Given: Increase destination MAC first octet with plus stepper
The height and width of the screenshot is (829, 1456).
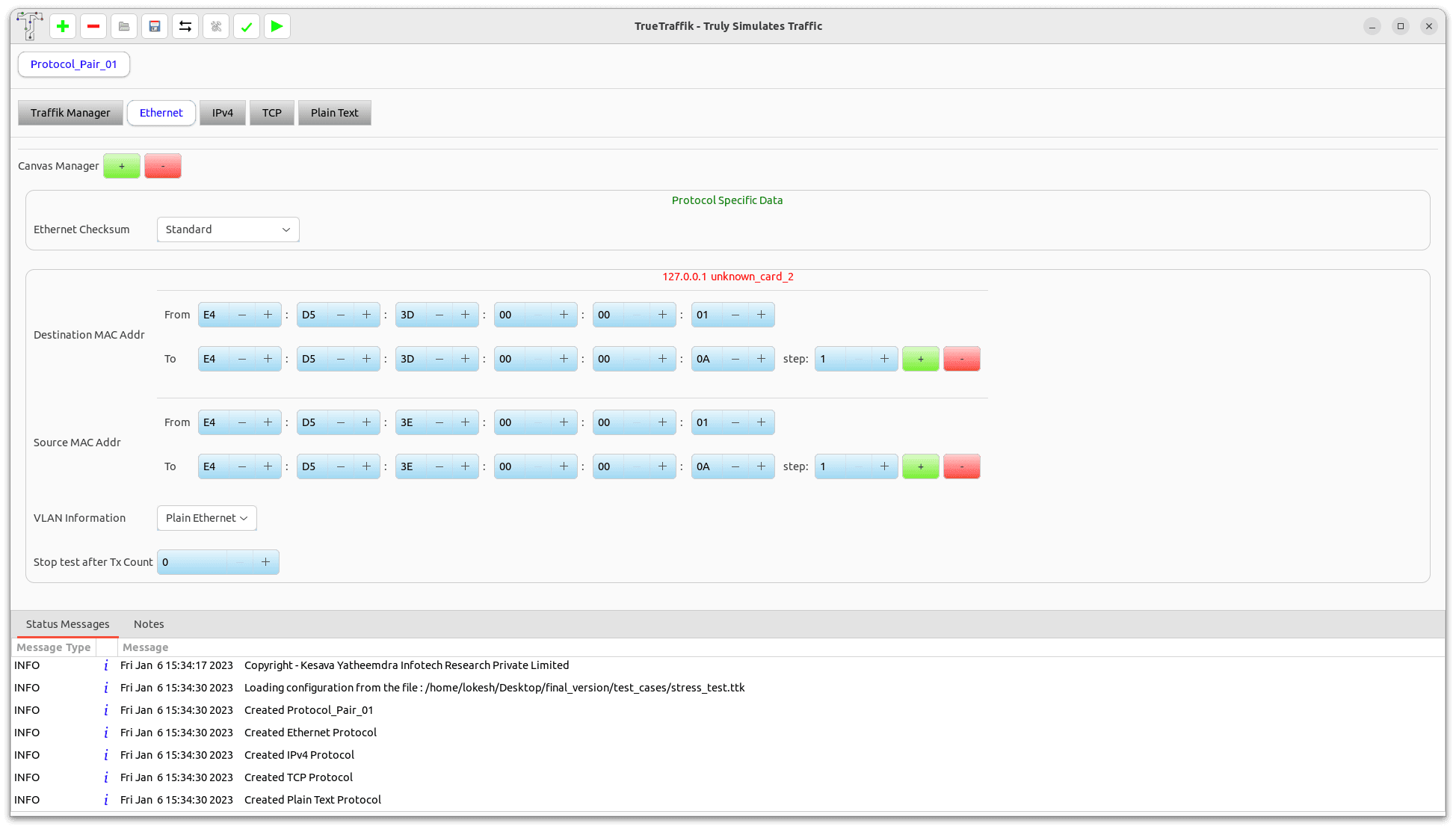Looking at the screenshot, I should 268,315.
